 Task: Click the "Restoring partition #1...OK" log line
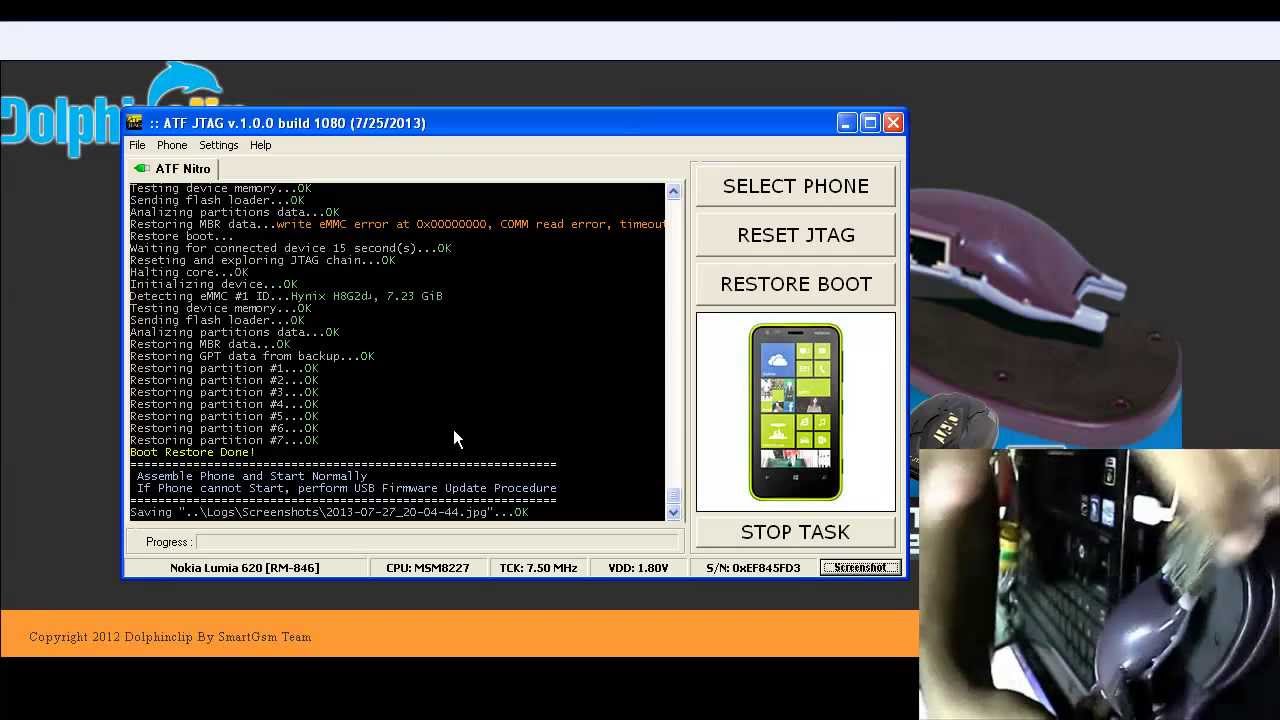coord(224,368)
